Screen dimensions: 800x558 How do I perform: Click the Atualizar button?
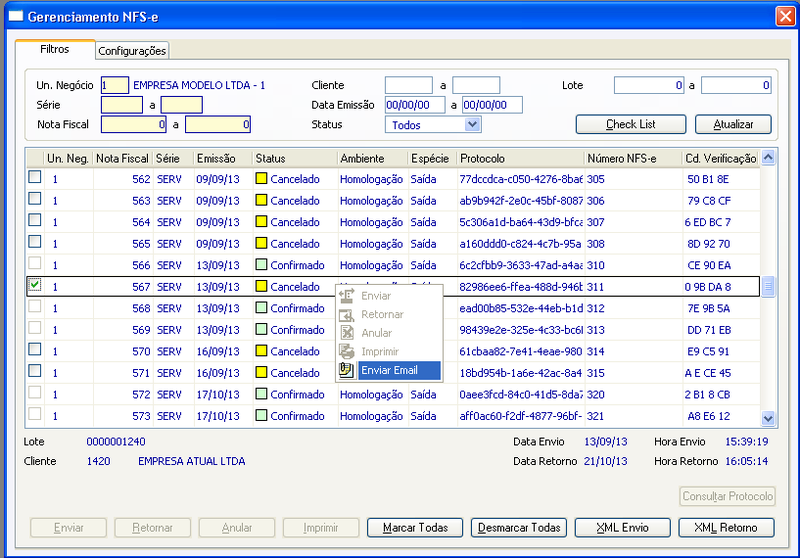(733, 124)
